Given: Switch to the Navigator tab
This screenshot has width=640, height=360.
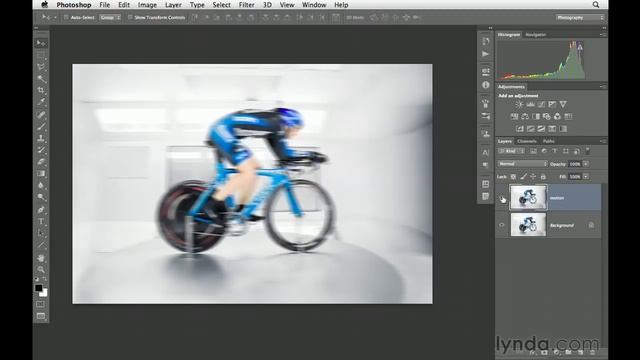Looking at the screenshot, I should click(536, 35).
